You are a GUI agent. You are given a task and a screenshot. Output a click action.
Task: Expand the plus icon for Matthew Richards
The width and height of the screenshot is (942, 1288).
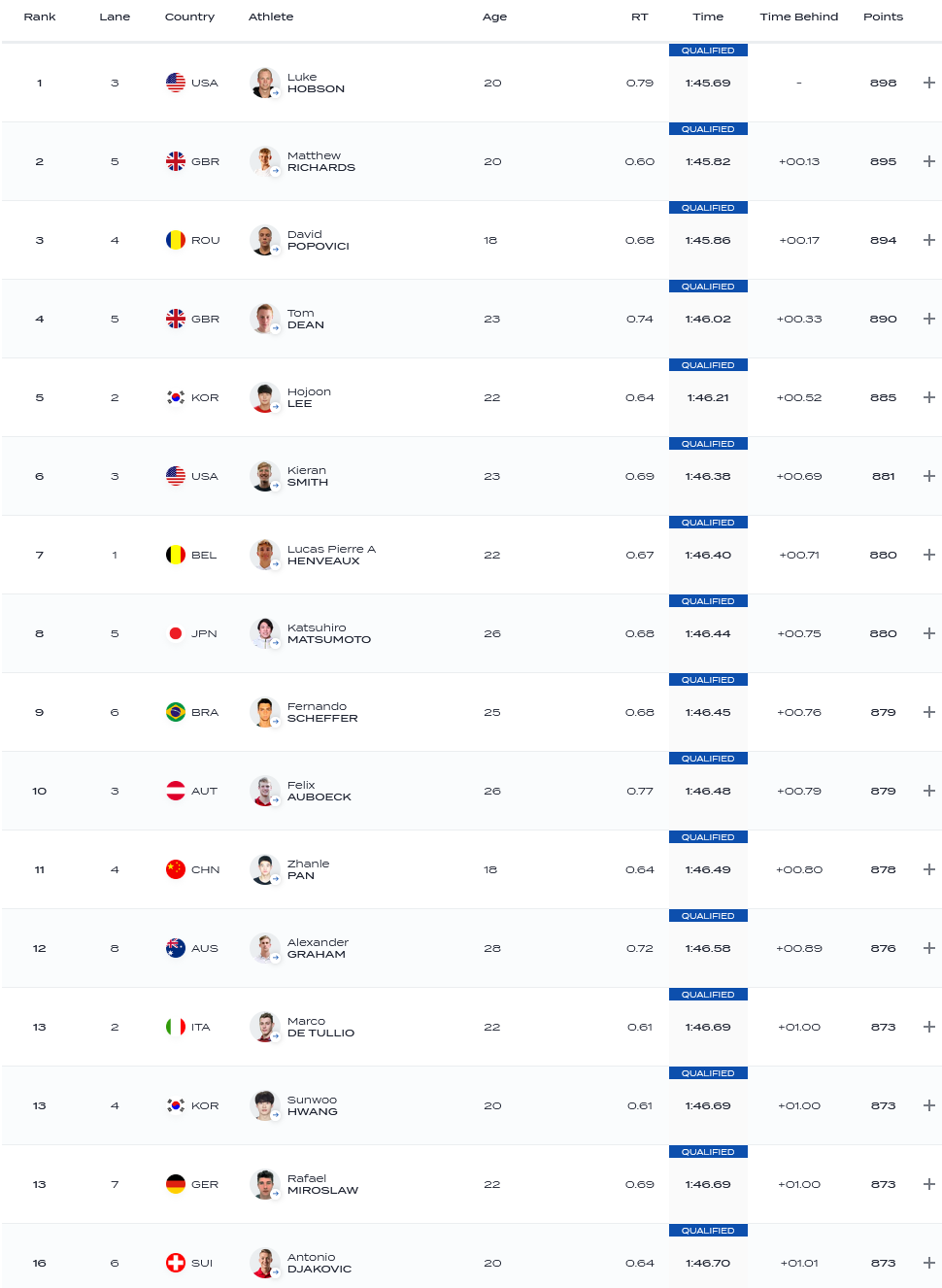tap(928, 161)
